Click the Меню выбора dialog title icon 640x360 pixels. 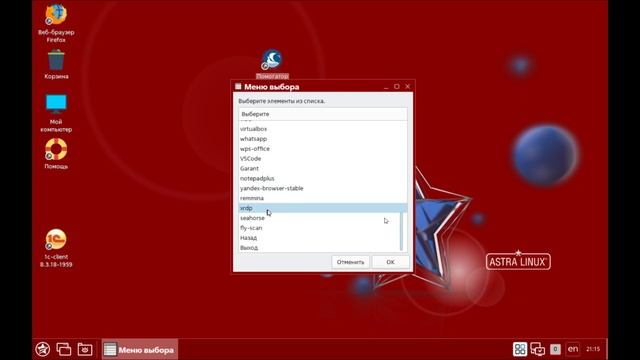pos(238,87)
